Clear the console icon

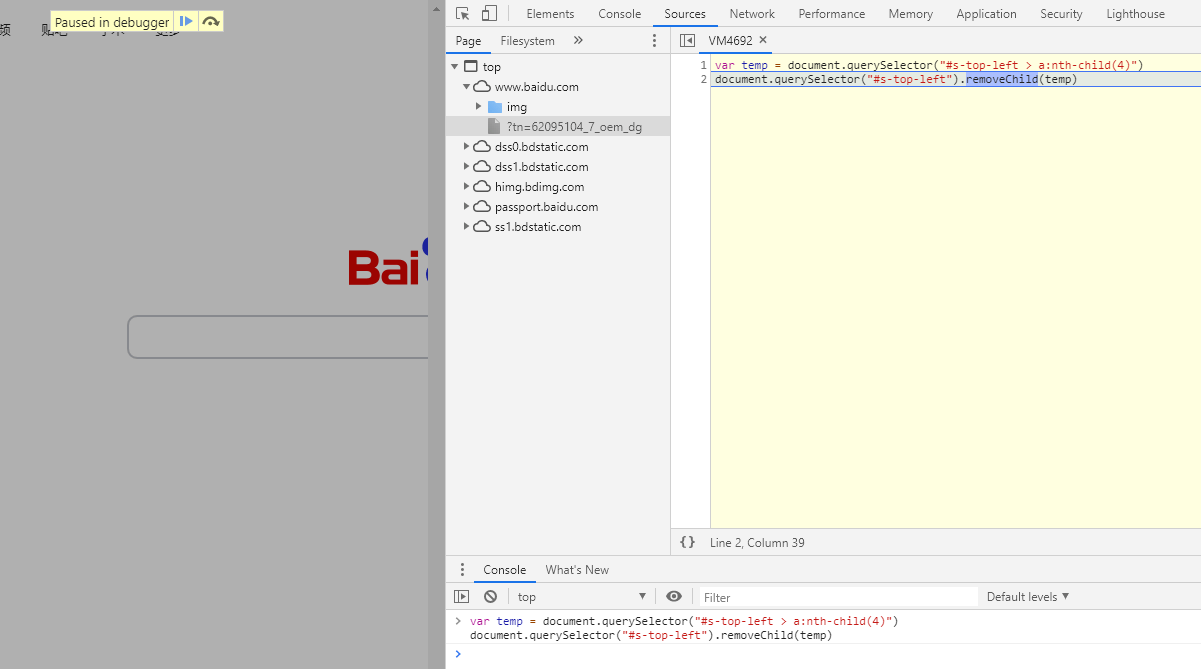(x=490, y=597)
